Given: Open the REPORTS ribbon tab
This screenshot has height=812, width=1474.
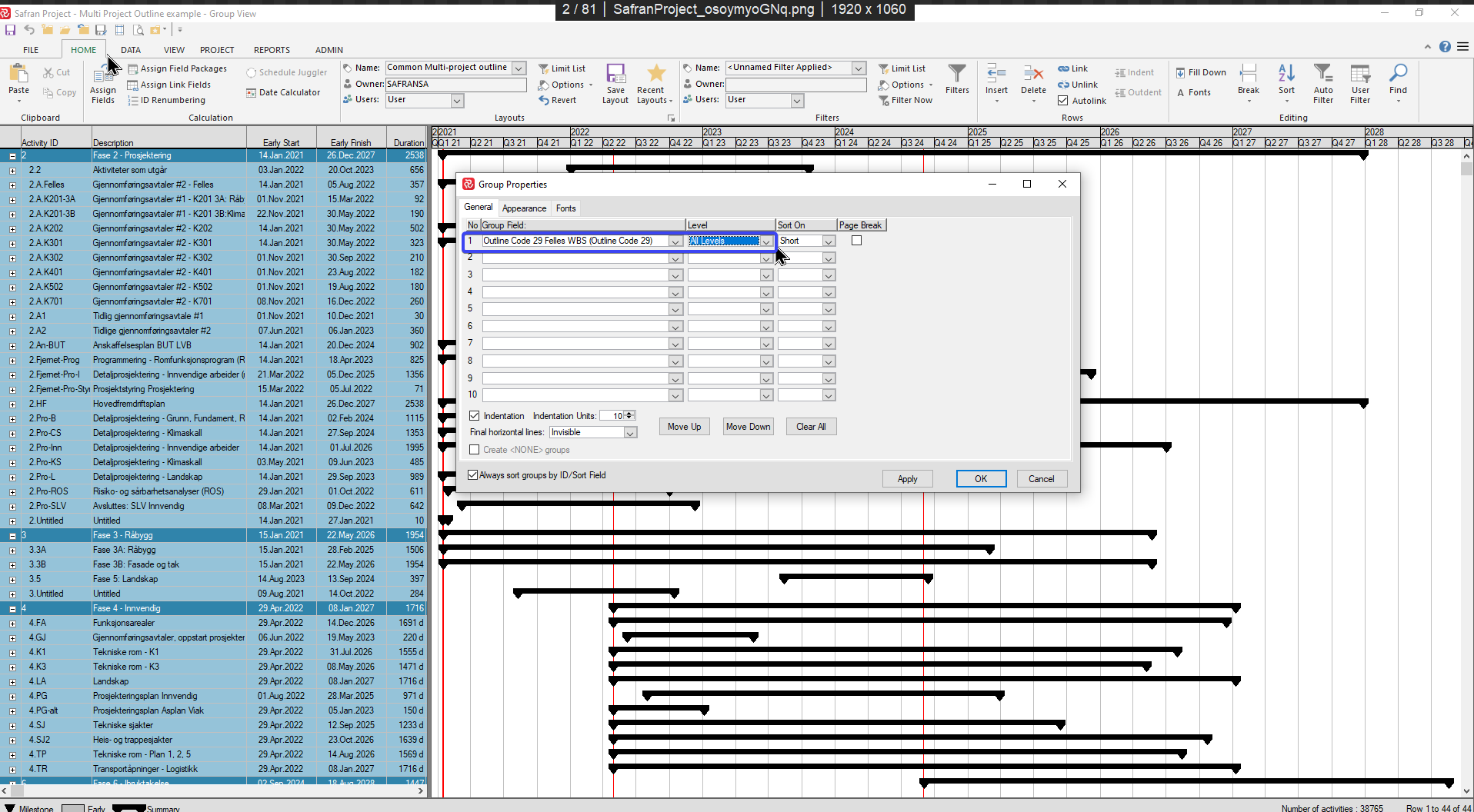Looking at the screenshot, I should coord(272,50).
